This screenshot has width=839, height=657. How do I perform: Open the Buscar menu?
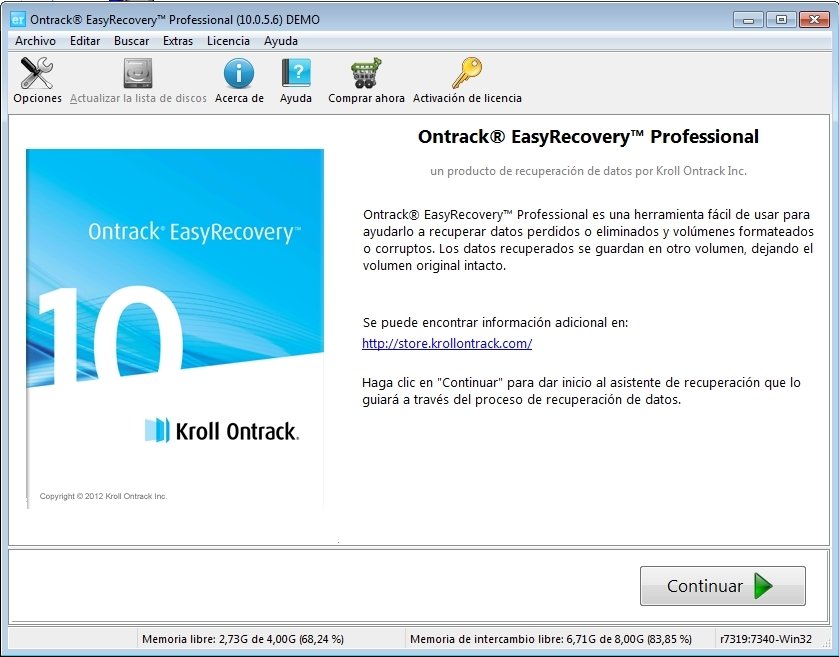(x=132, y=41)
